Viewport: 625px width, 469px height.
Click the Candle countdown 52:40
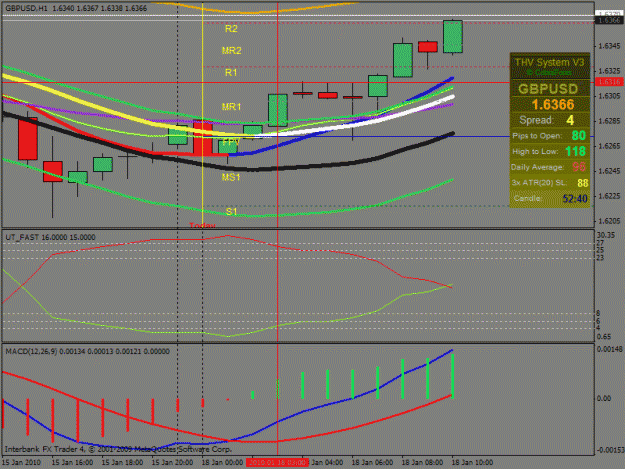575,198
